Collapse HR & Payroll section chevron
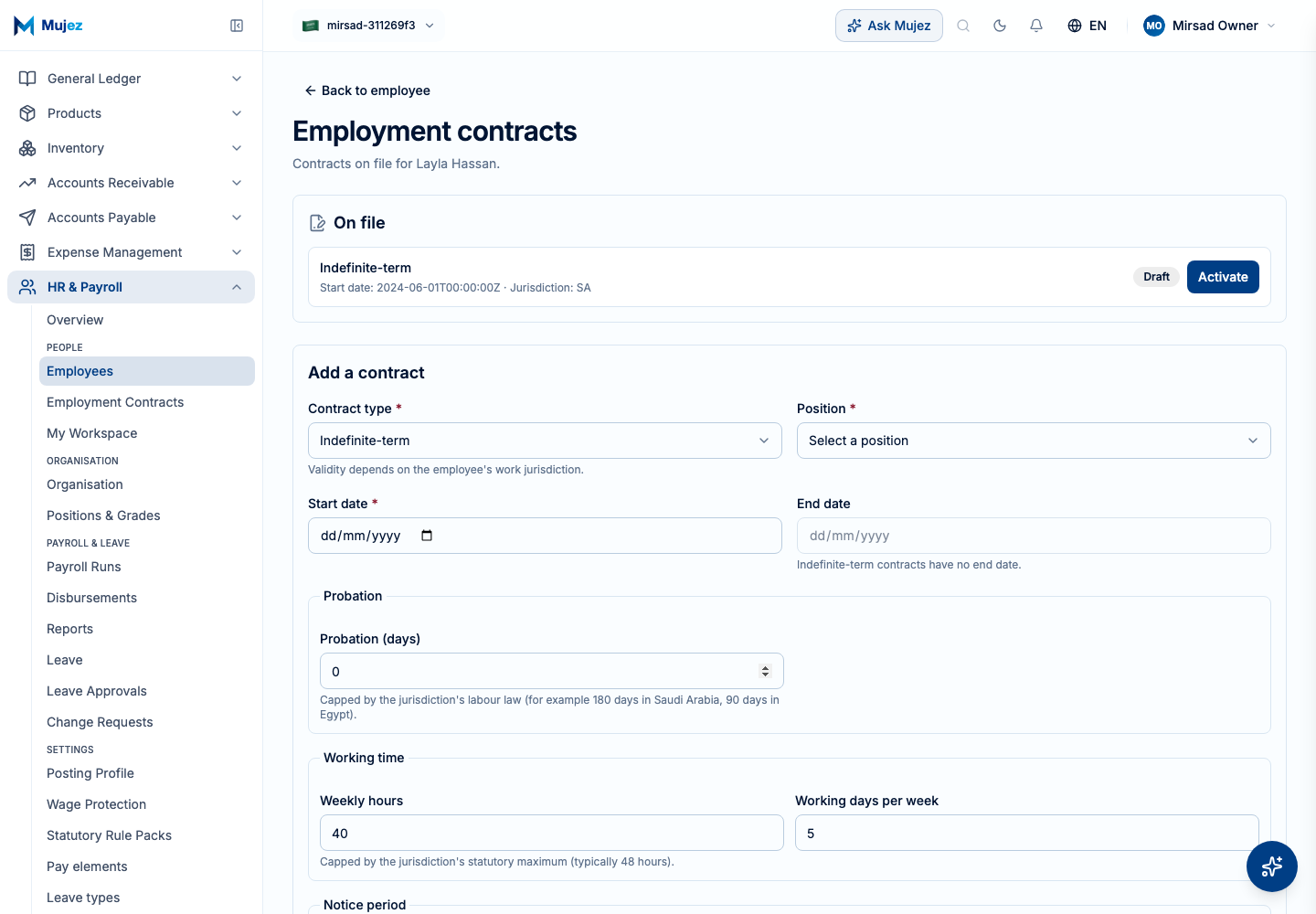This screenshot has height=914, width=1316. coord(237,287)
